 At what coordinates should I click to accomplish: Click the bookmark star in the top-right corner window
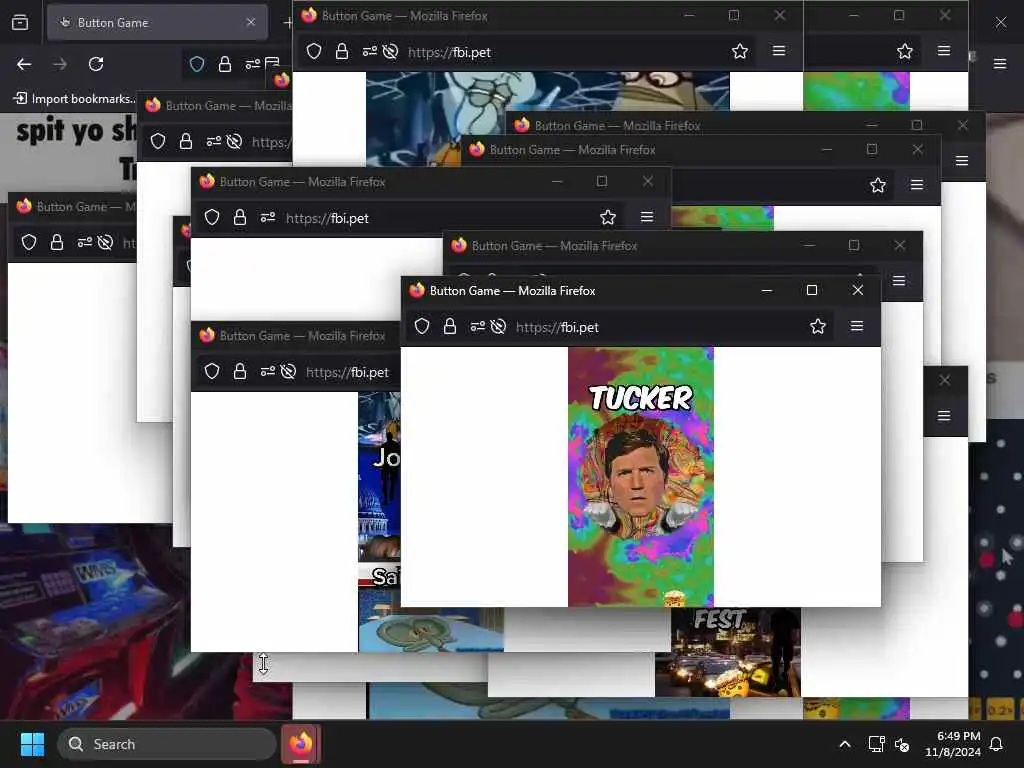click(x=904, y=52)
